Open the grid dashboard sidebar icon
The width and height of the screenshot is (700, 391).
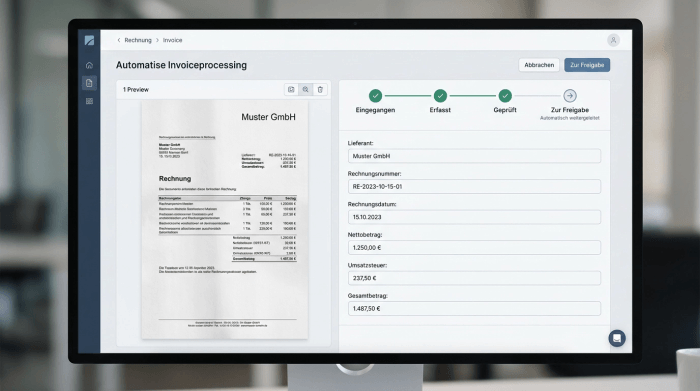click(x=89, y=101)
